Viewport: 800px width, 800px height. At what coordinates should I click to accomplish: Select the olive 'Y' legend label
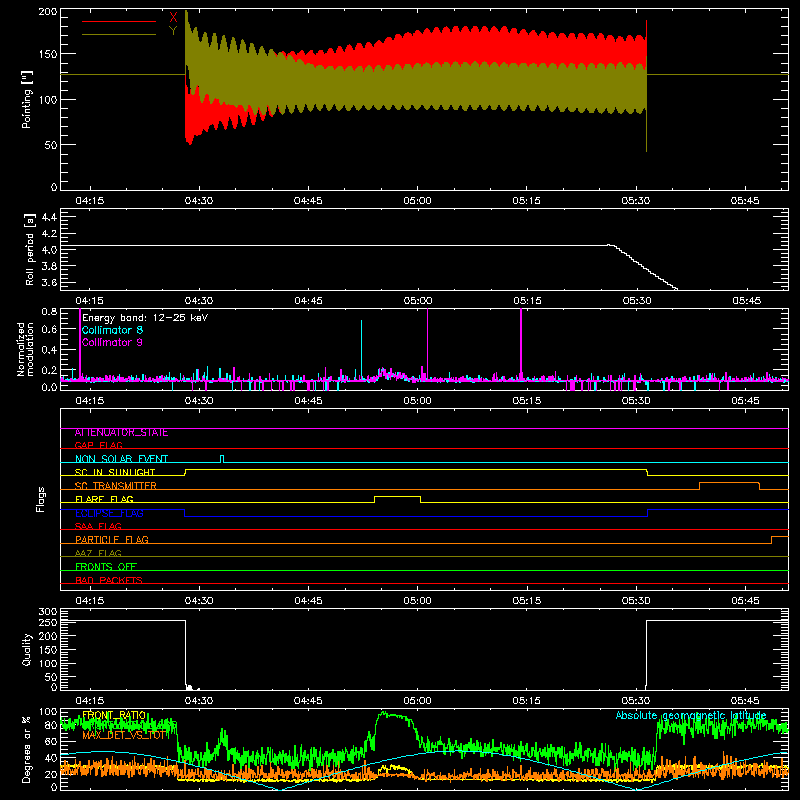[173, 31]
